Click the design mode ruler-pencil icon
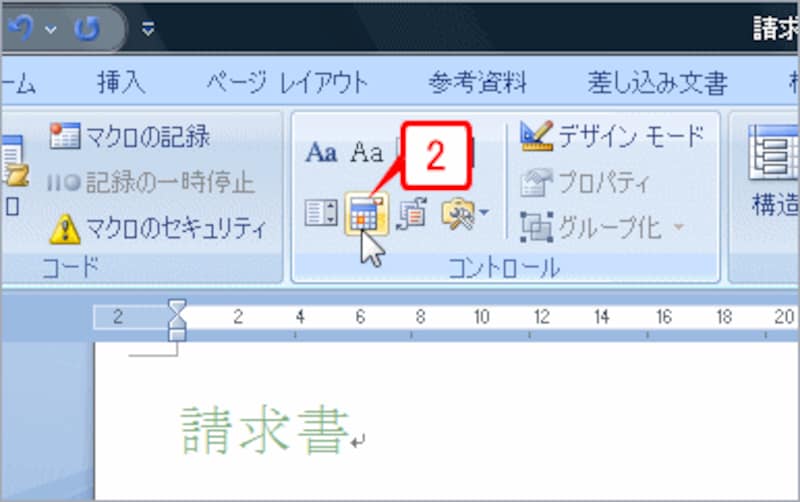Image resolution: width=800 pixels, height=502 pixels. coord(536,136)
